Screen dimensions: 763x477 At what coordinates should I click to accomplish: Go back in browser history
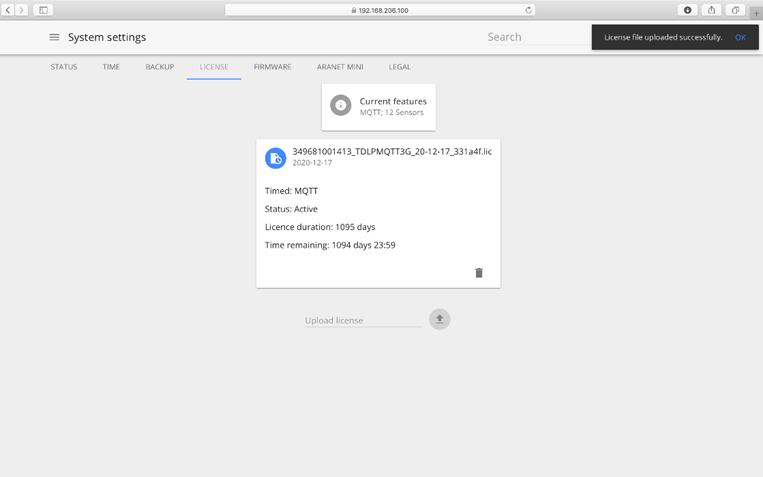(8, 10)
